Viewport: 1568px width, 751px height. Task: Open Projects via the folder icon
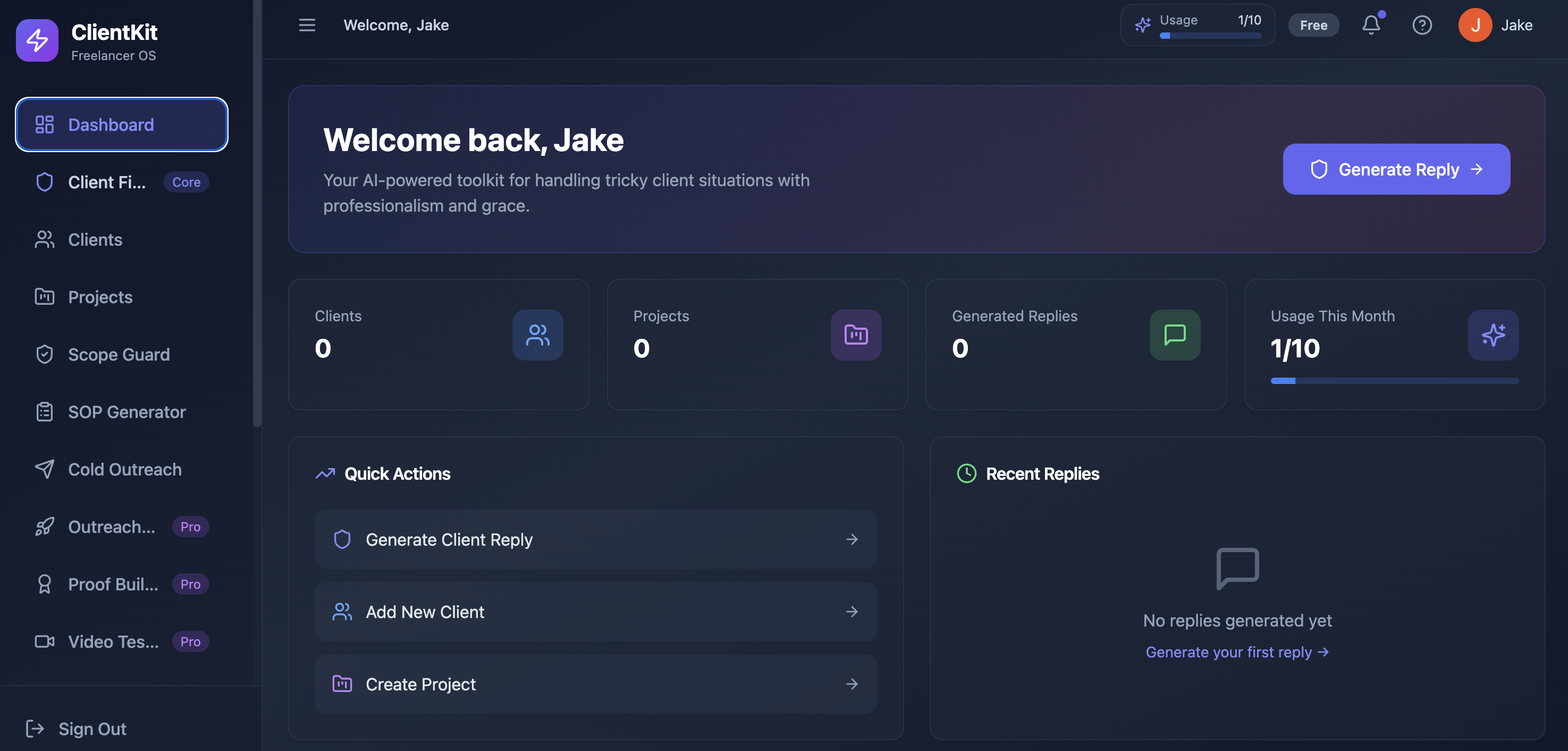pyautogui.click(x=44, y=297)
